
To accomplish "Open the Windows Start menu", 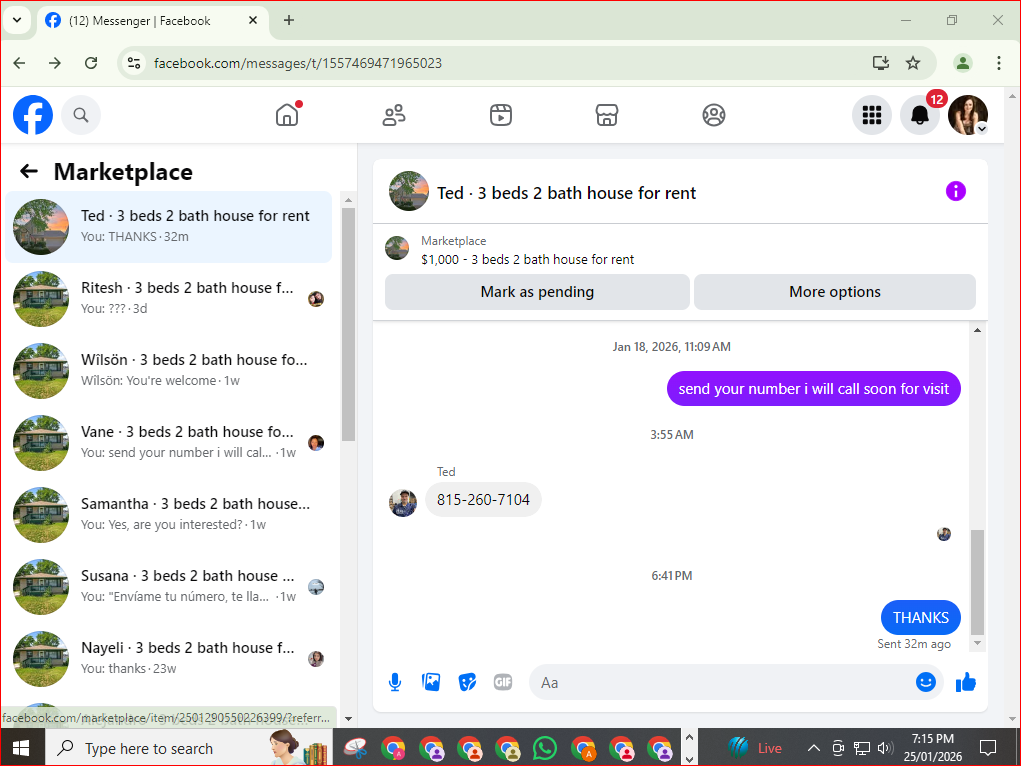I will tap(21, 748).
